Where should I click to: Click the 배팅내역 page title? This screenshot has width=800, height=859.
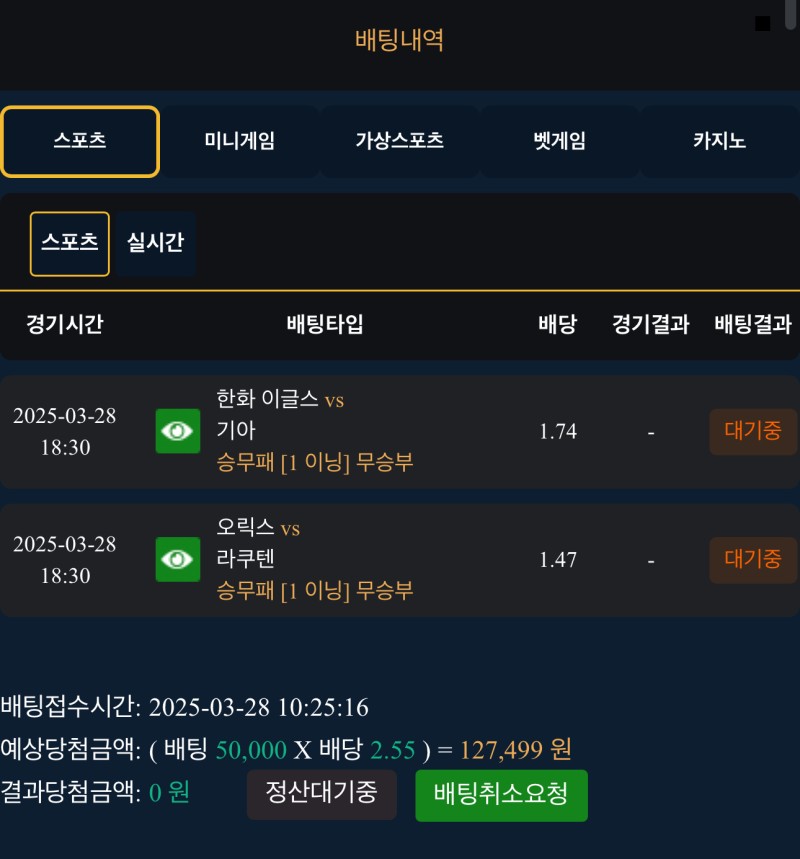[400, 40]
